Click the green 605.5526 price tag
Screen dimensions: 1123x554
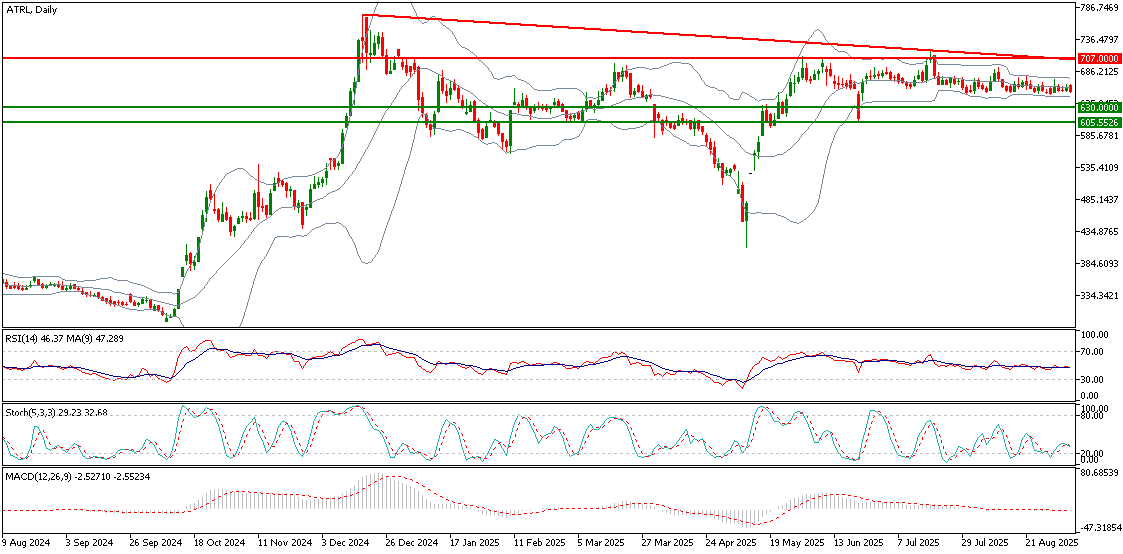(1099, 122)
